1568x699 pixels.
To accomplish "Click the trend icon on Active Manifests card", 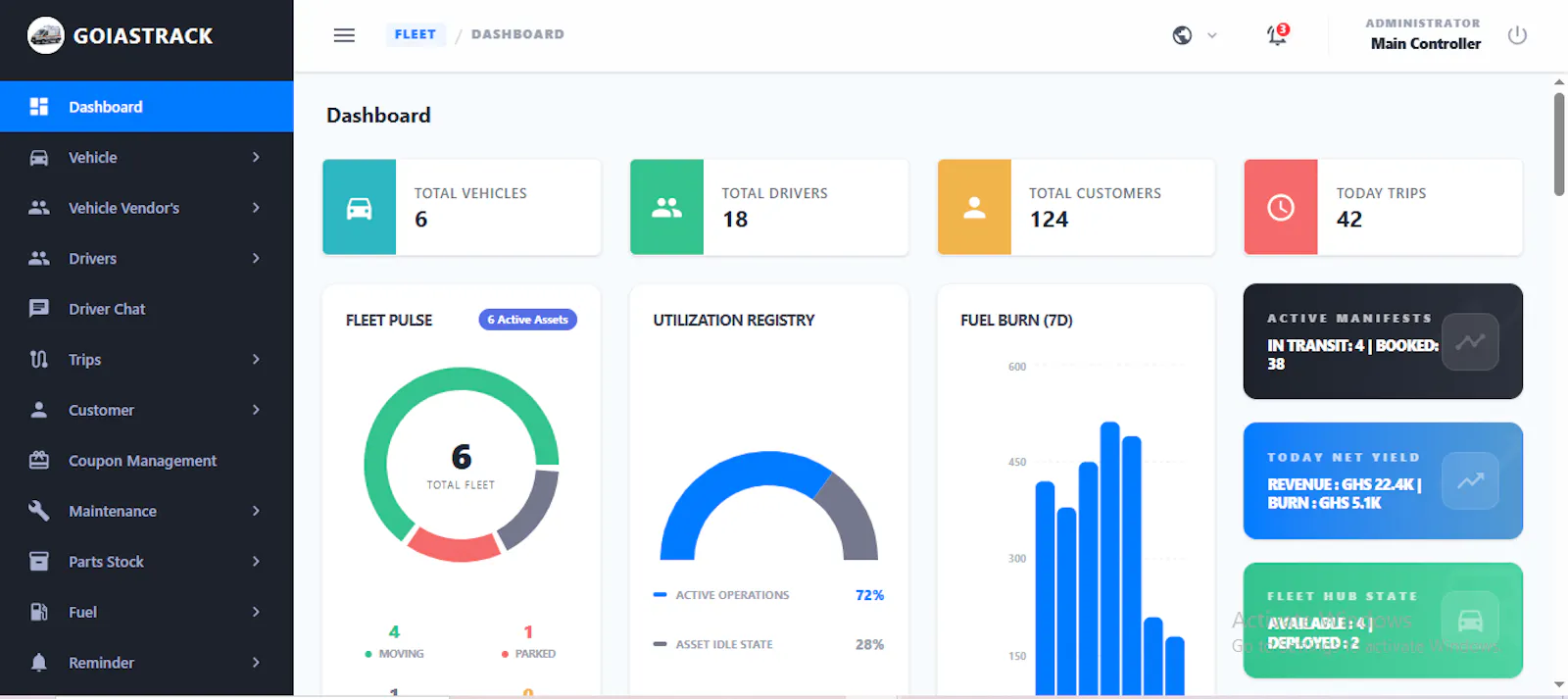I will tap(1470, 342).
